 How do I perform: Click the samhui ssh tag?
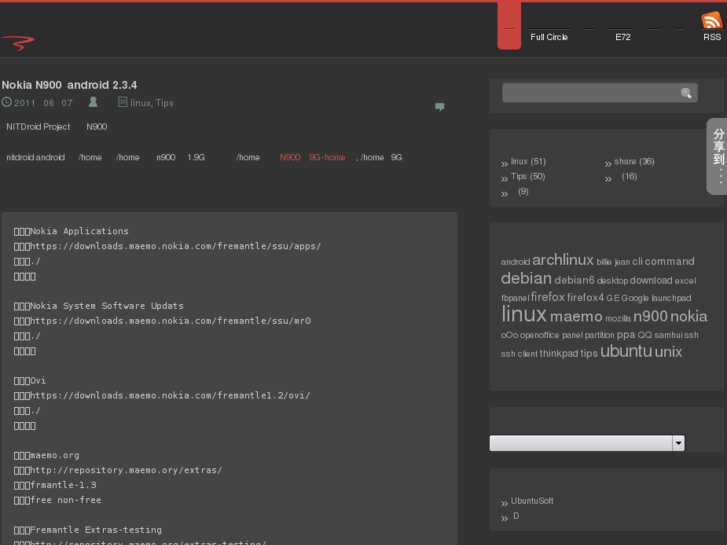pyautogui.click(x=676, y=335)
